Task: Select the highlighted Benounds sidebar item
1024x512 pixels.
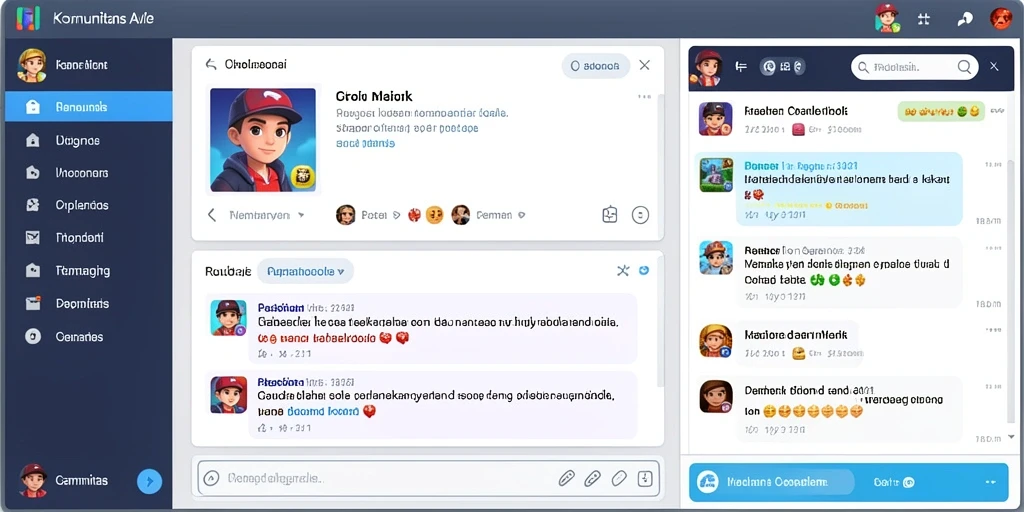Action: [89, 107]
